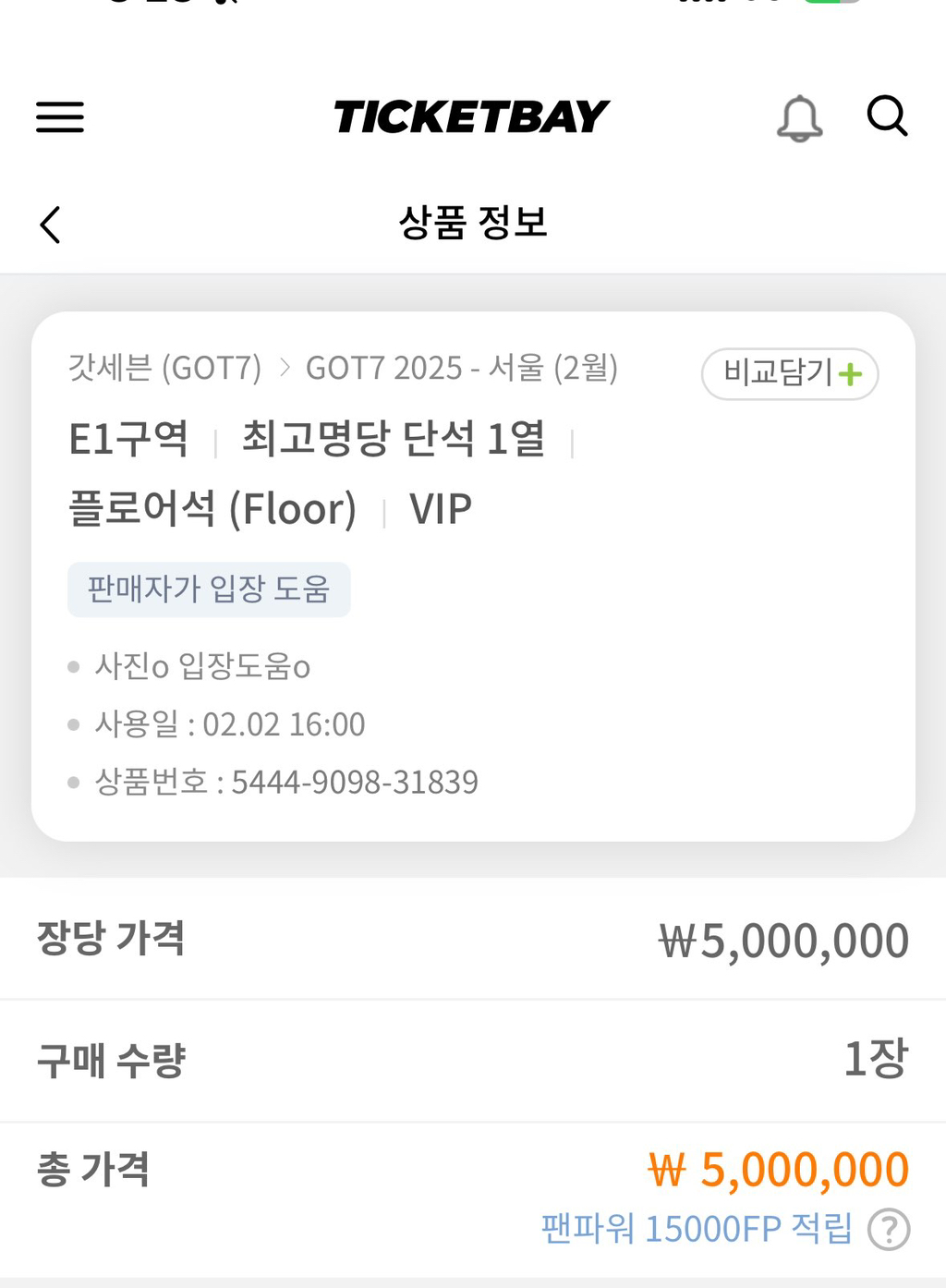Tap the orange total price amount

point(779,1170)
